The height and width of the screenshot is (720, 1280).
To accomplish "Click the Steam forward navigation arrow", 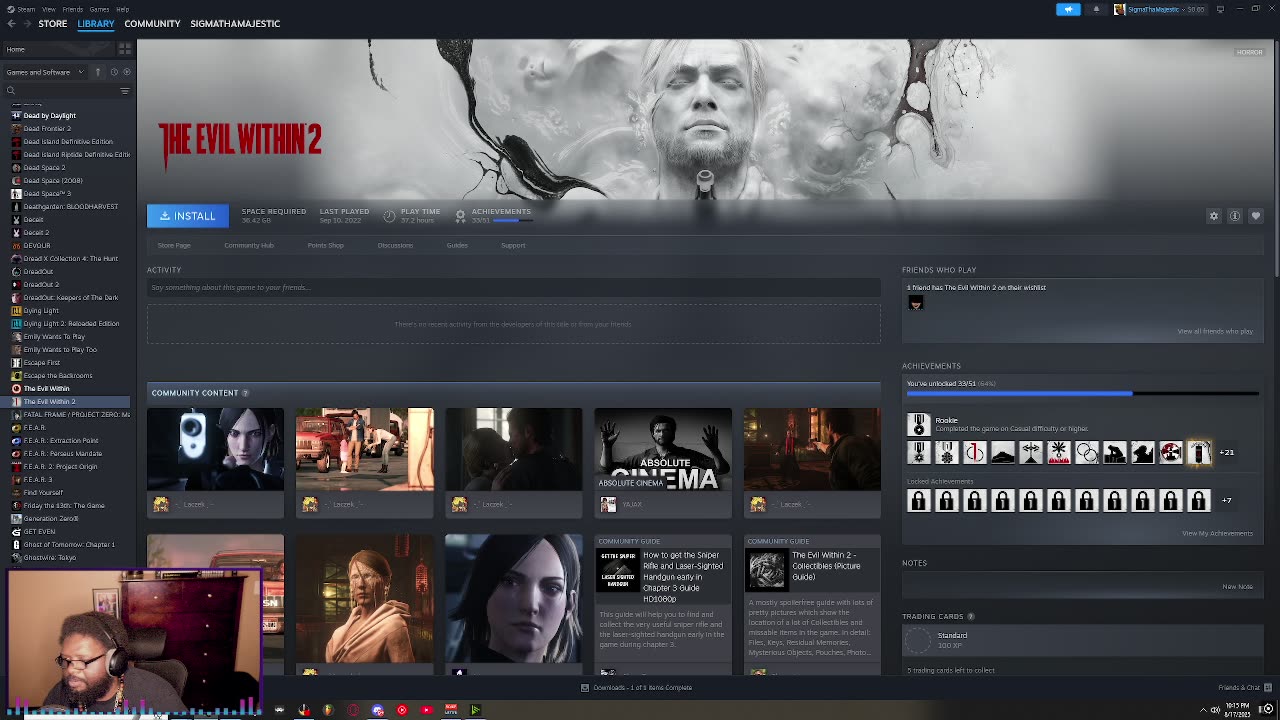I will pyautogui.click(x=26, y=23).
